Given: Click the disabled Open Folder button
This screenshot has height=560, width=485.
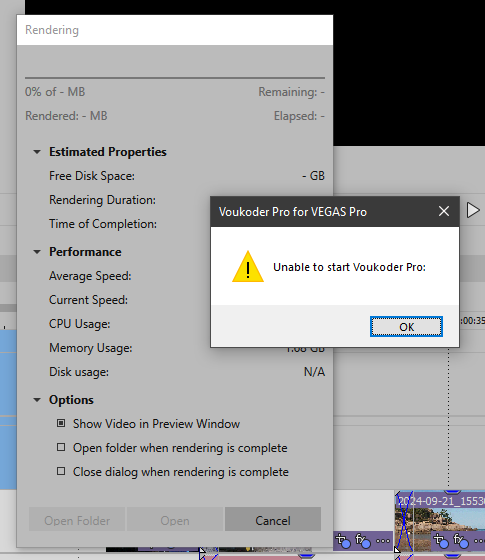Looking at the screenshot, I should tap(77, 520).
